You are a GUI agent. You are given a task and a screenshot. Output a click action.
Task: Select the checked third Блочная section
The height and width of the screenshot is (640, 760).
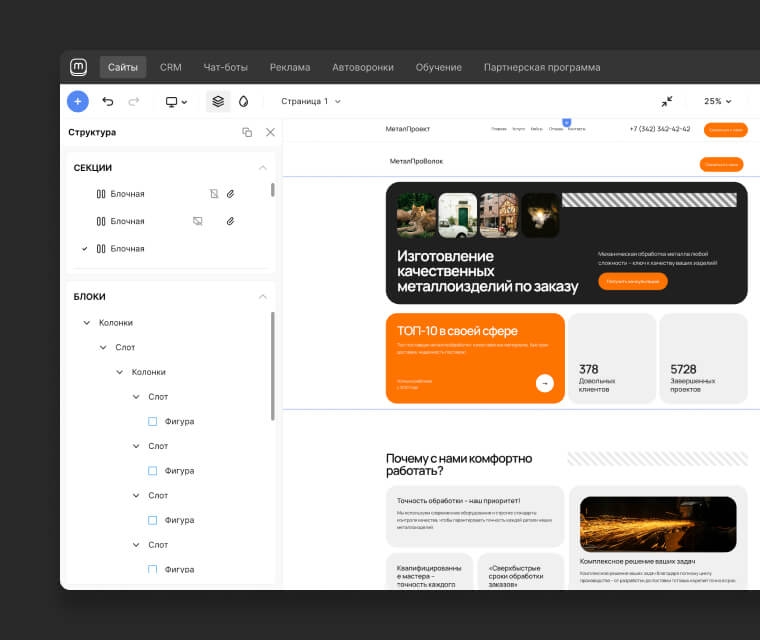[127, 248]
